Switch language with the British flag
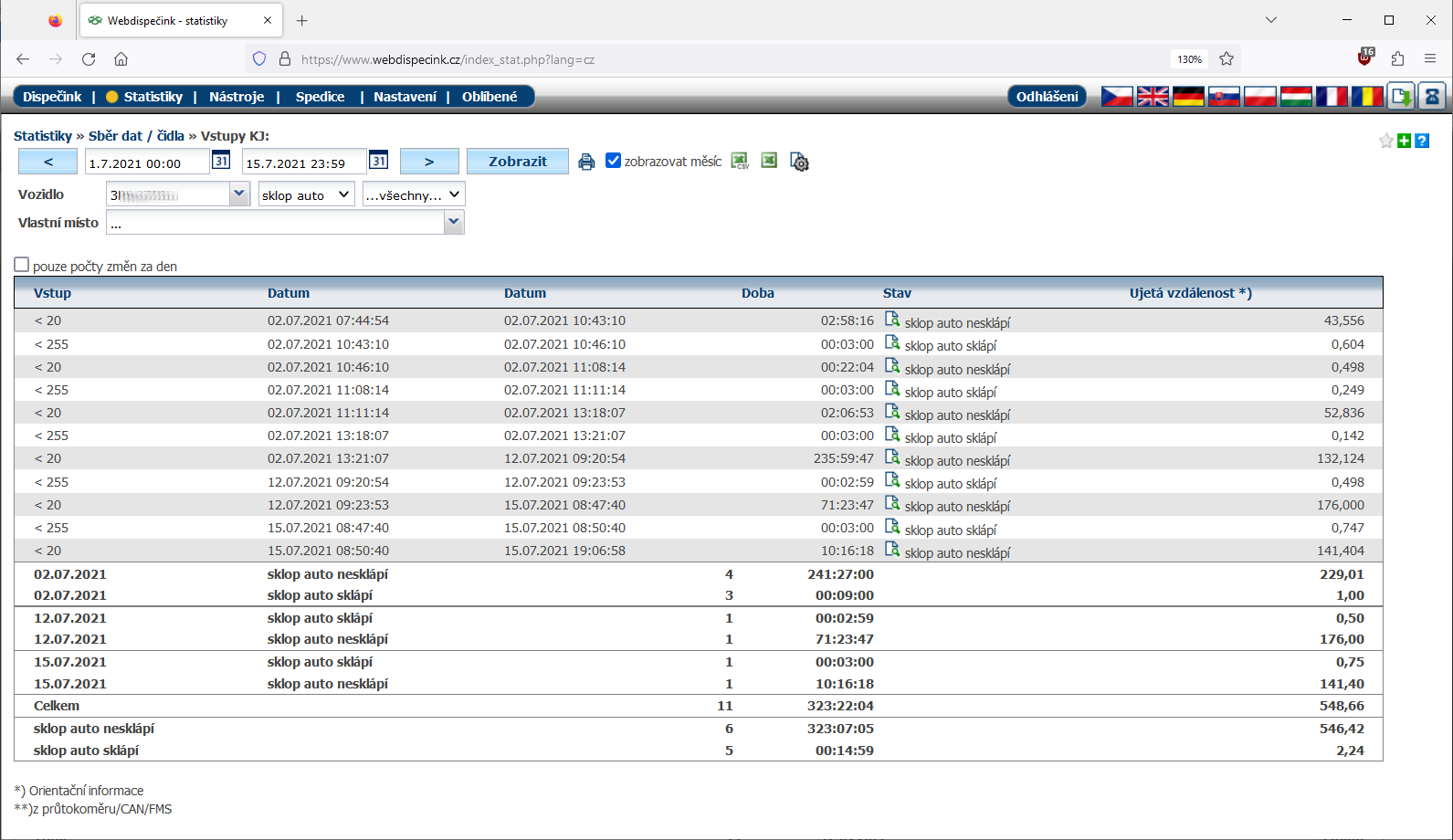Screen dimensions: 1453x840 click(1152, 97)
